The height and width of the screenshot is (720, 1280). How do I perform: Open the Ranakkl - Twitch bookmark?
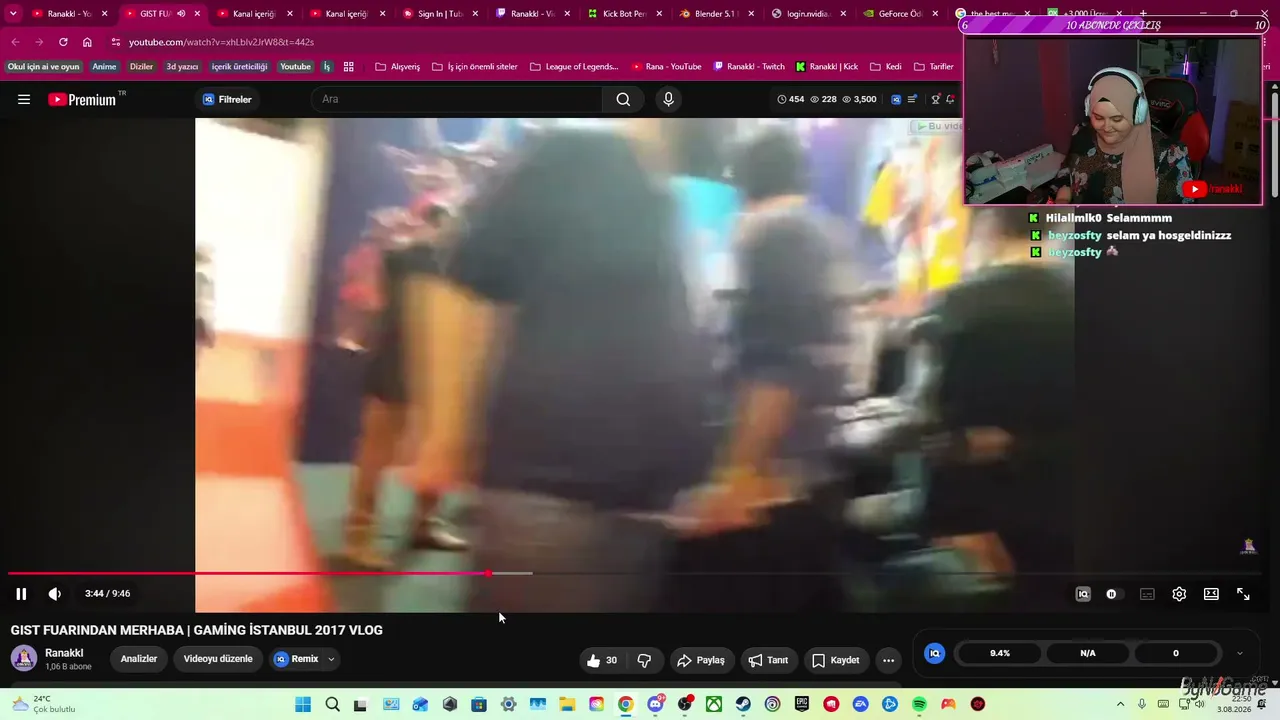749,67
